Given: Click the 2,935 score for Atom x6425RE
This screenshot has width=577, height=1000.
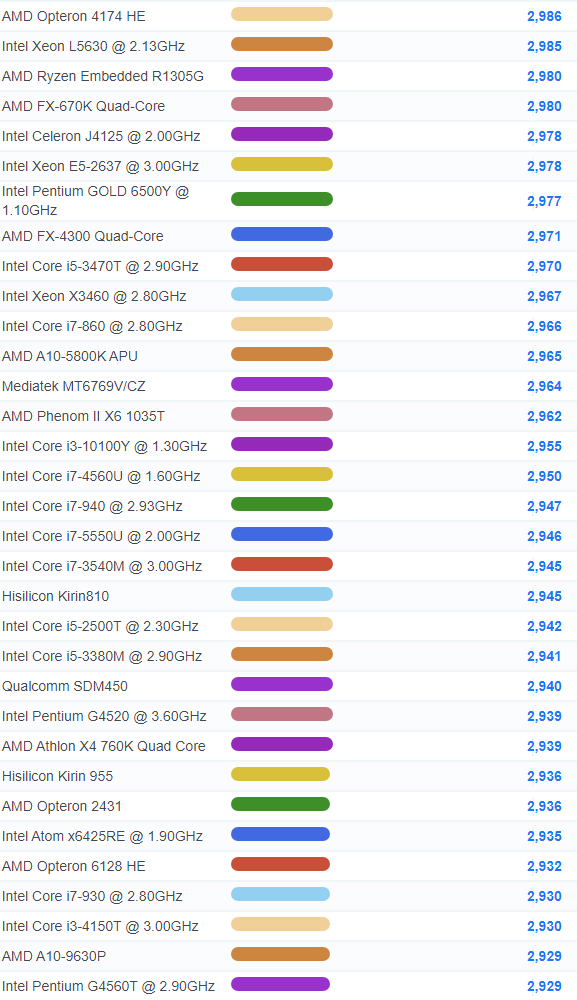Looking at the screenshot, I should pyautogui.click(x=544, y=835).
